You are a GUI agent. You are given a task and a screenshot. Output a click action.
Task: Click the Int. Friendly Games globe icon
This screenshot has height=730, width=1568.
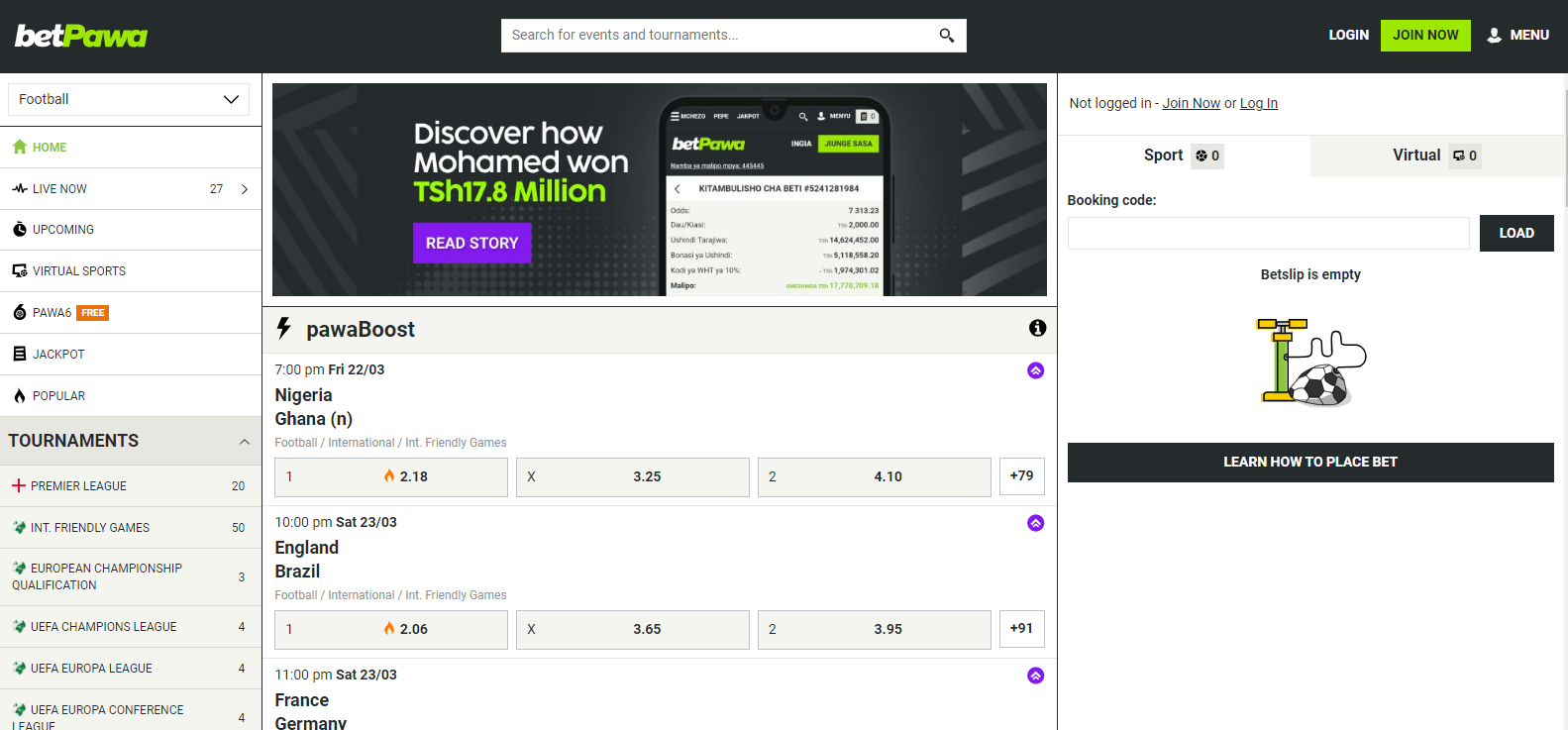click(x=19, y=527)
